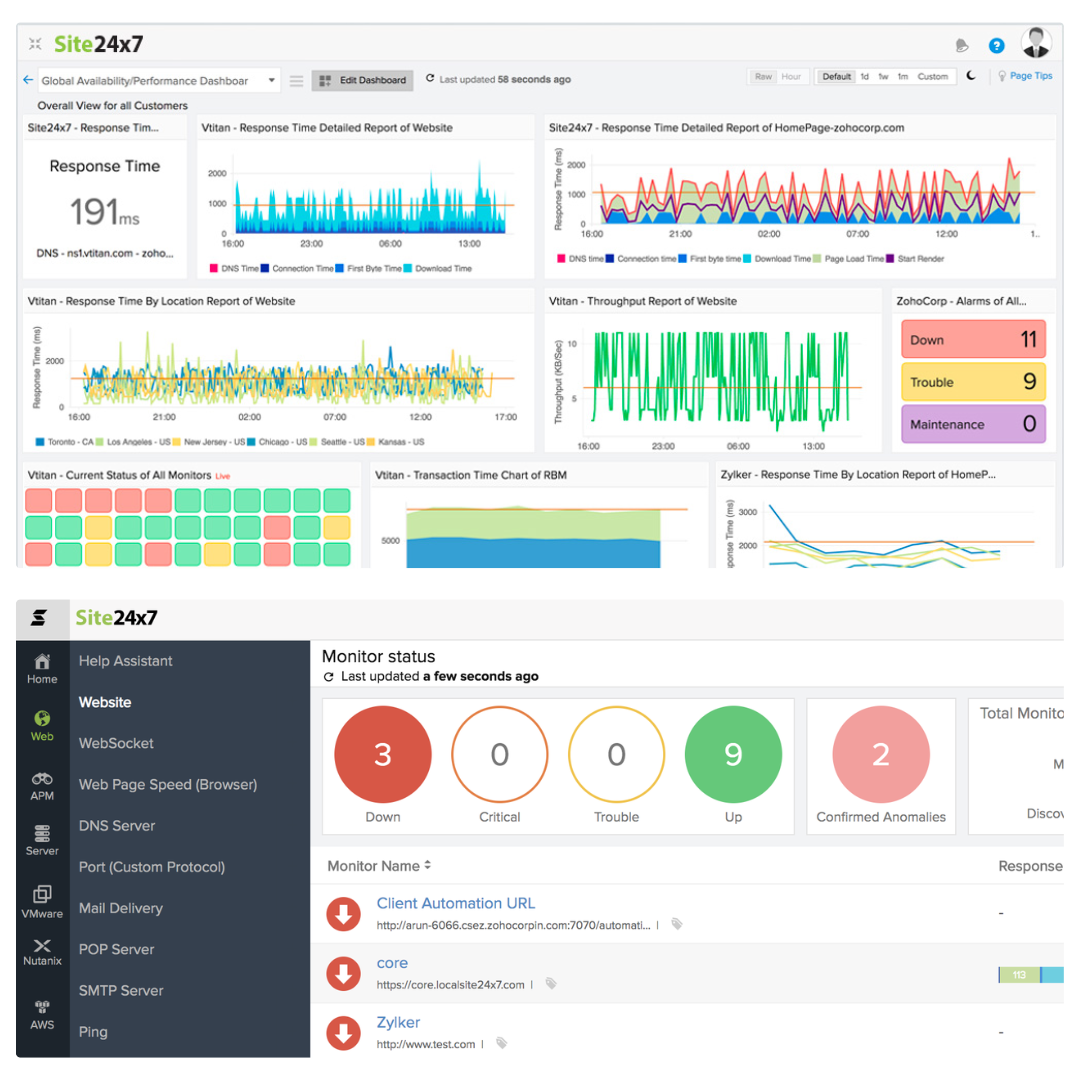Click the blue help question mark icon
The height and width of the screenshot is (1080, 1080).
[x=996, y=45]
